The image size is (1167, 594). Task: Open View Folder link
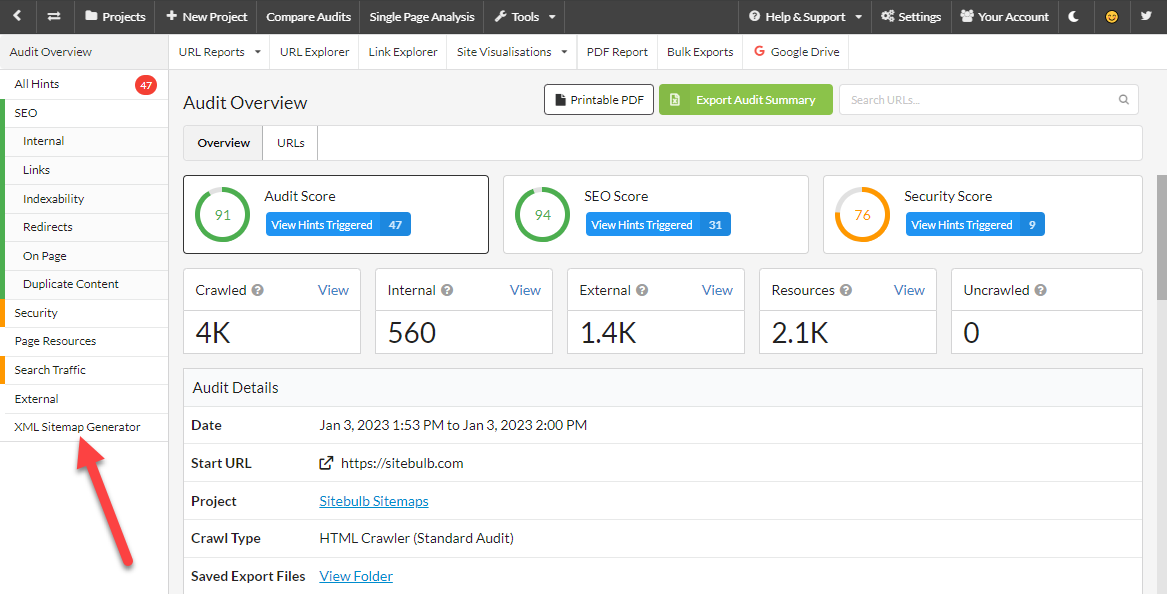point(356,576)
